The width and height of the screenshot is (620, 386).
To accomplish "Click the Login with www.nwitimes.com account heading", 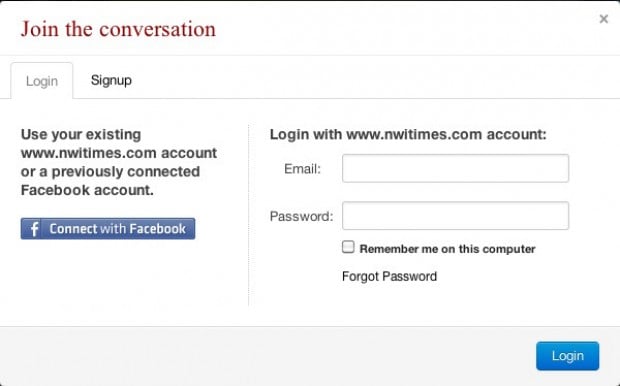I will (408, 134).
